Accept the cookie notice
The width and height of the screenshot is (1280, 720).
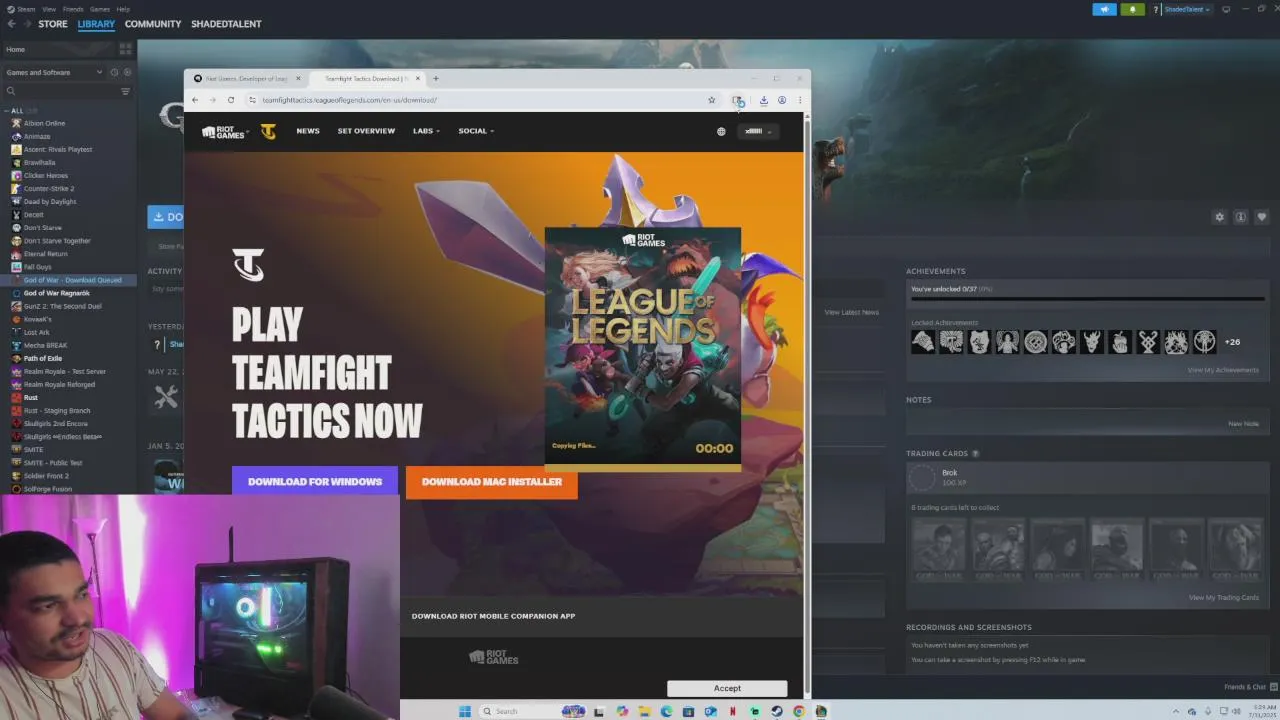click(x=727, y=688)
